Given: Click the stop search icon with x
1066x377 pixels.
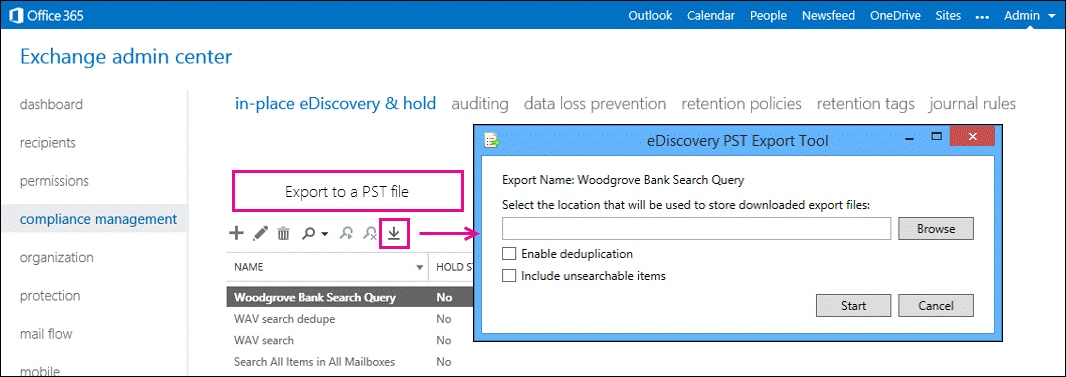Looking at the screenshot, I should pos(370,234).
